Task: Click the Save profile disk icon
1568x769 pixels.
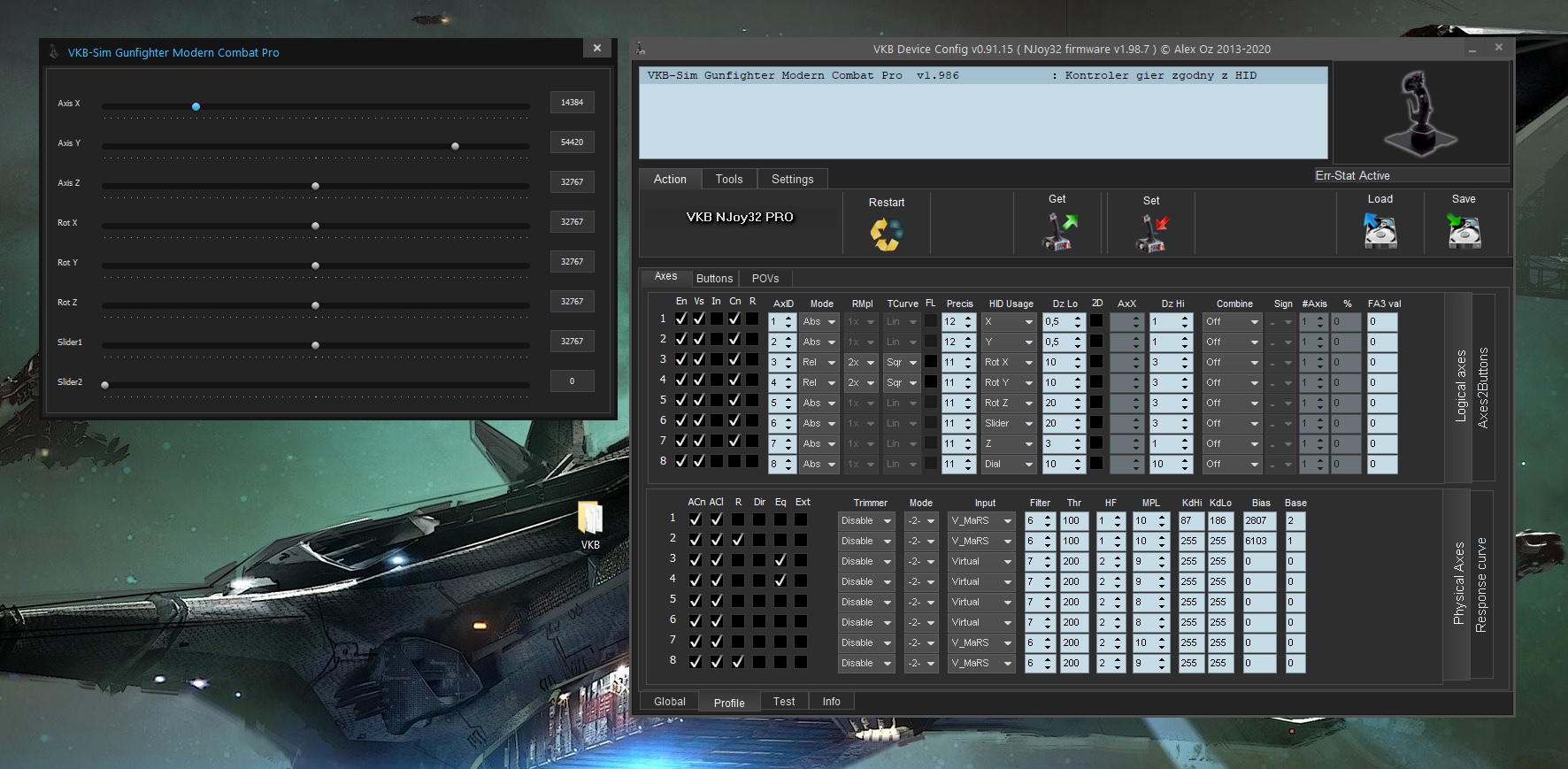Action: [1464, 230]
